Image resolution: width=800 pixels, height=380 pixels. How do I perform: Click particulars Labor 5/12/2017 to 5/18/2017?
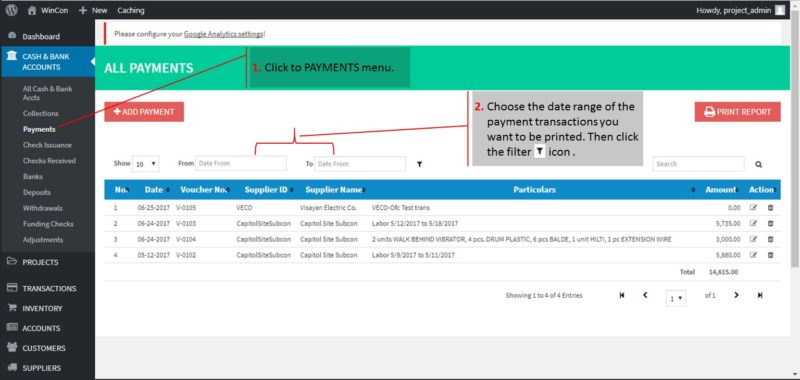click(415, 223)
